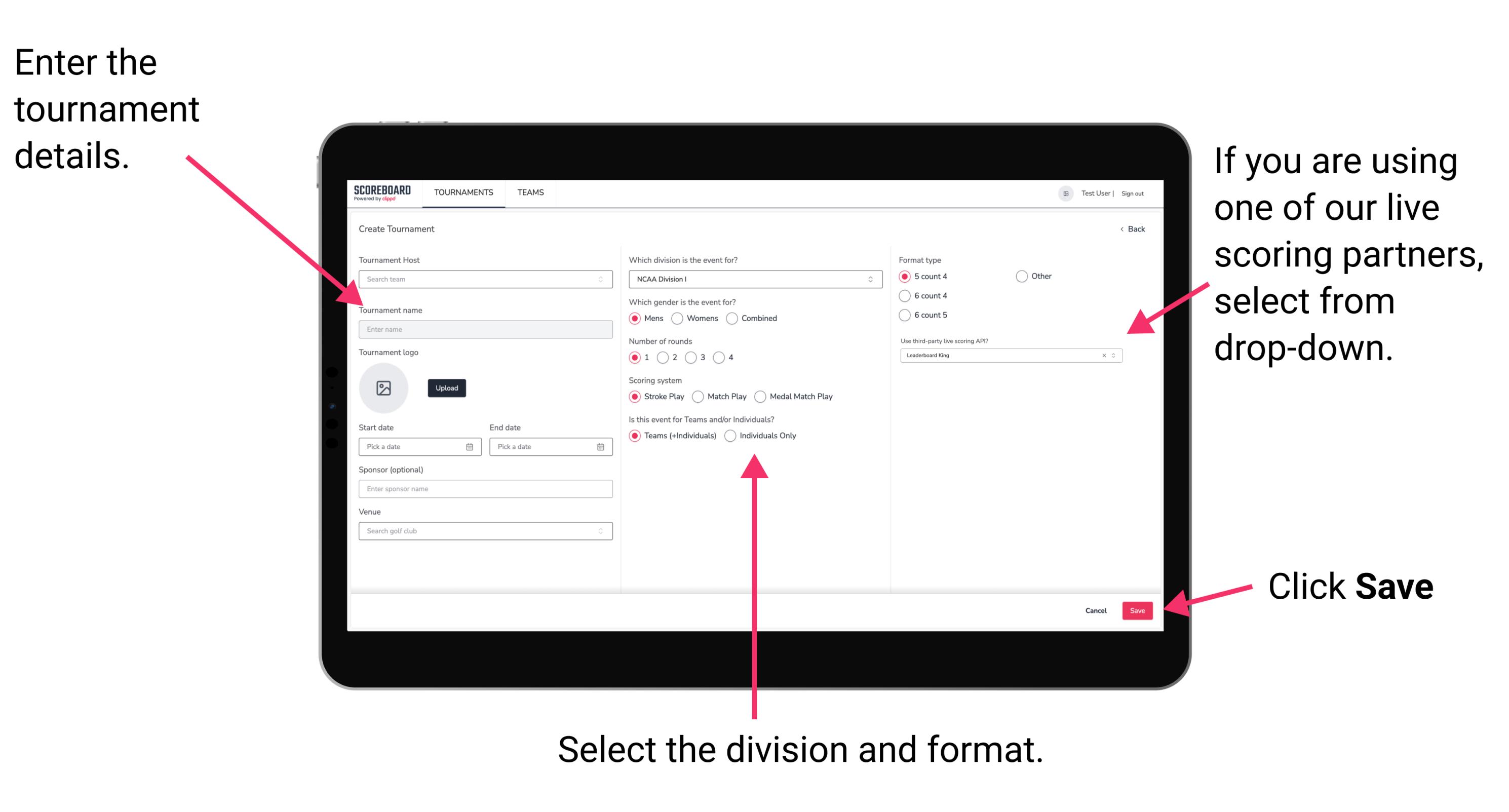Screen dimensions: 1509x812
Task: Click the venue search dropdown icon
Action: (600, 531)
